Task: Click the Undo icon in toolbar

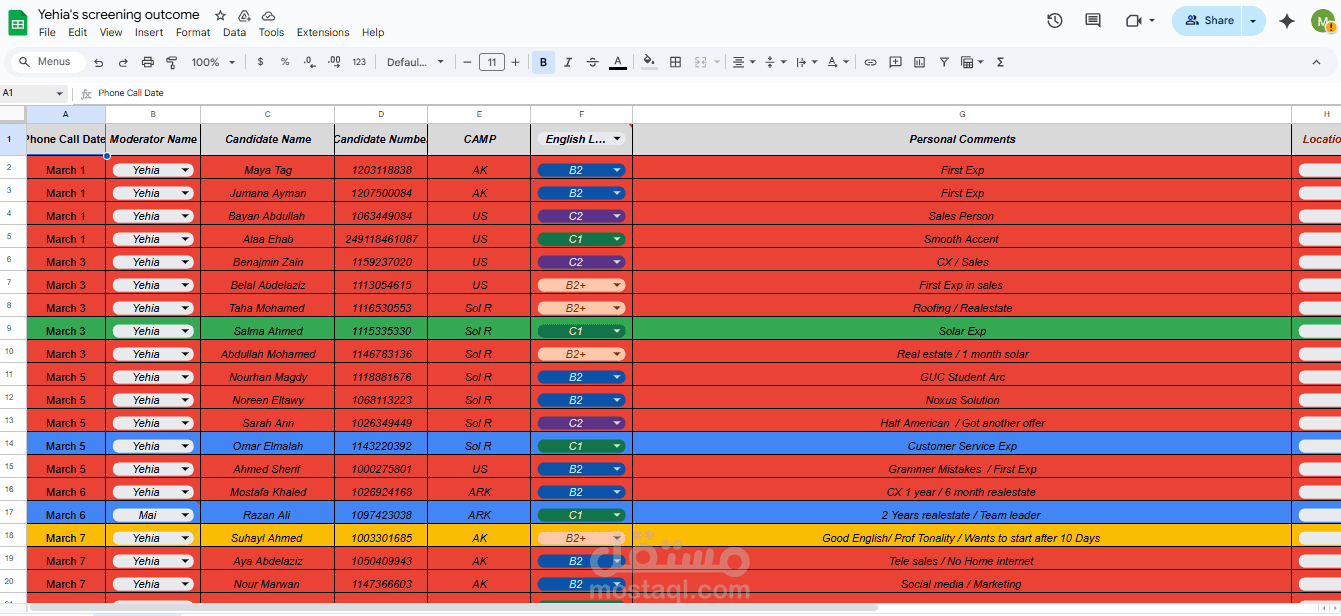Action: point(98,62)
